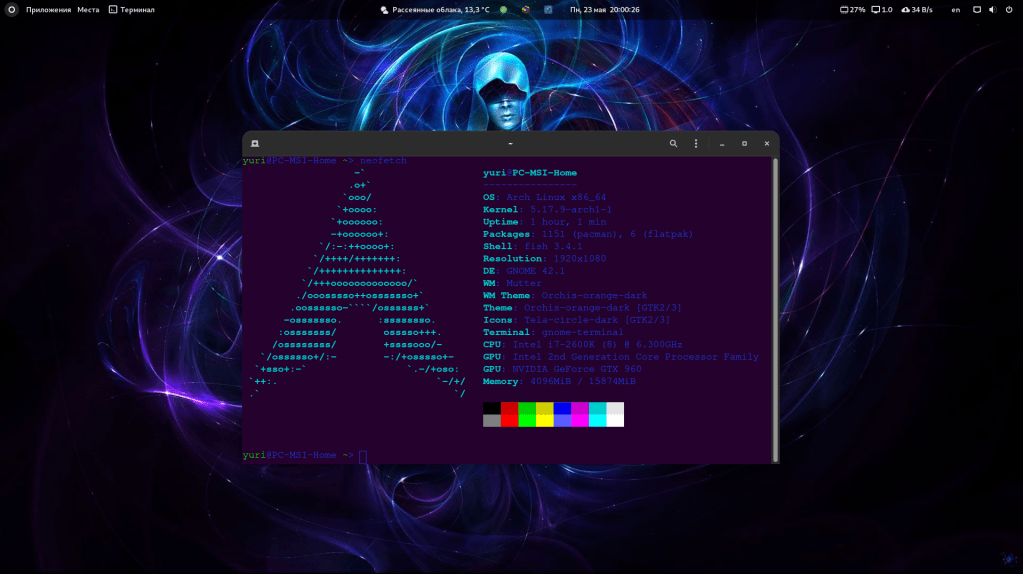Image resolution: width=1023 pixels, height=574 pixels.
Task: Open the Приложения menu
Action: point(48,9)
